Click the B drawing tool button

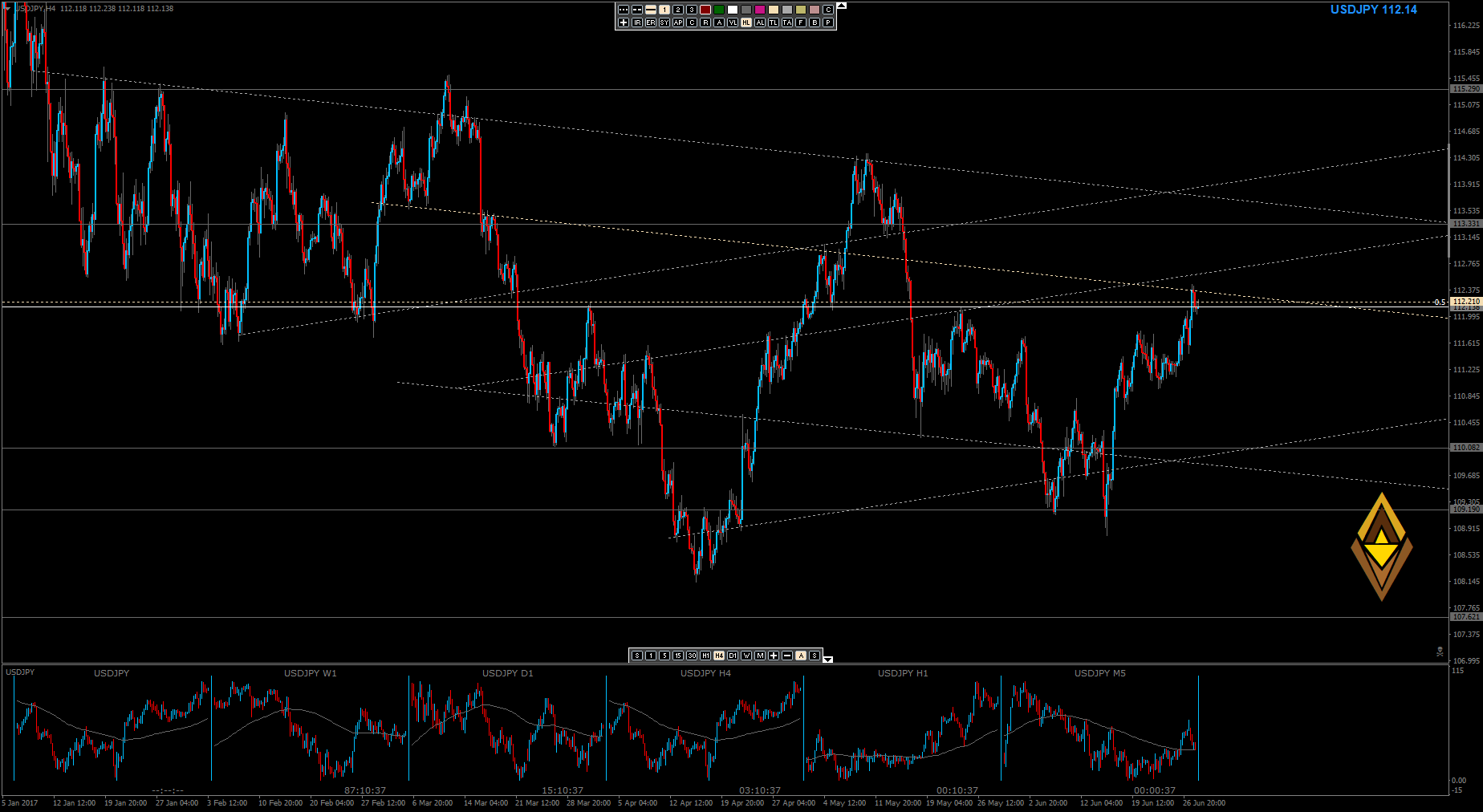tap(815, 22)
